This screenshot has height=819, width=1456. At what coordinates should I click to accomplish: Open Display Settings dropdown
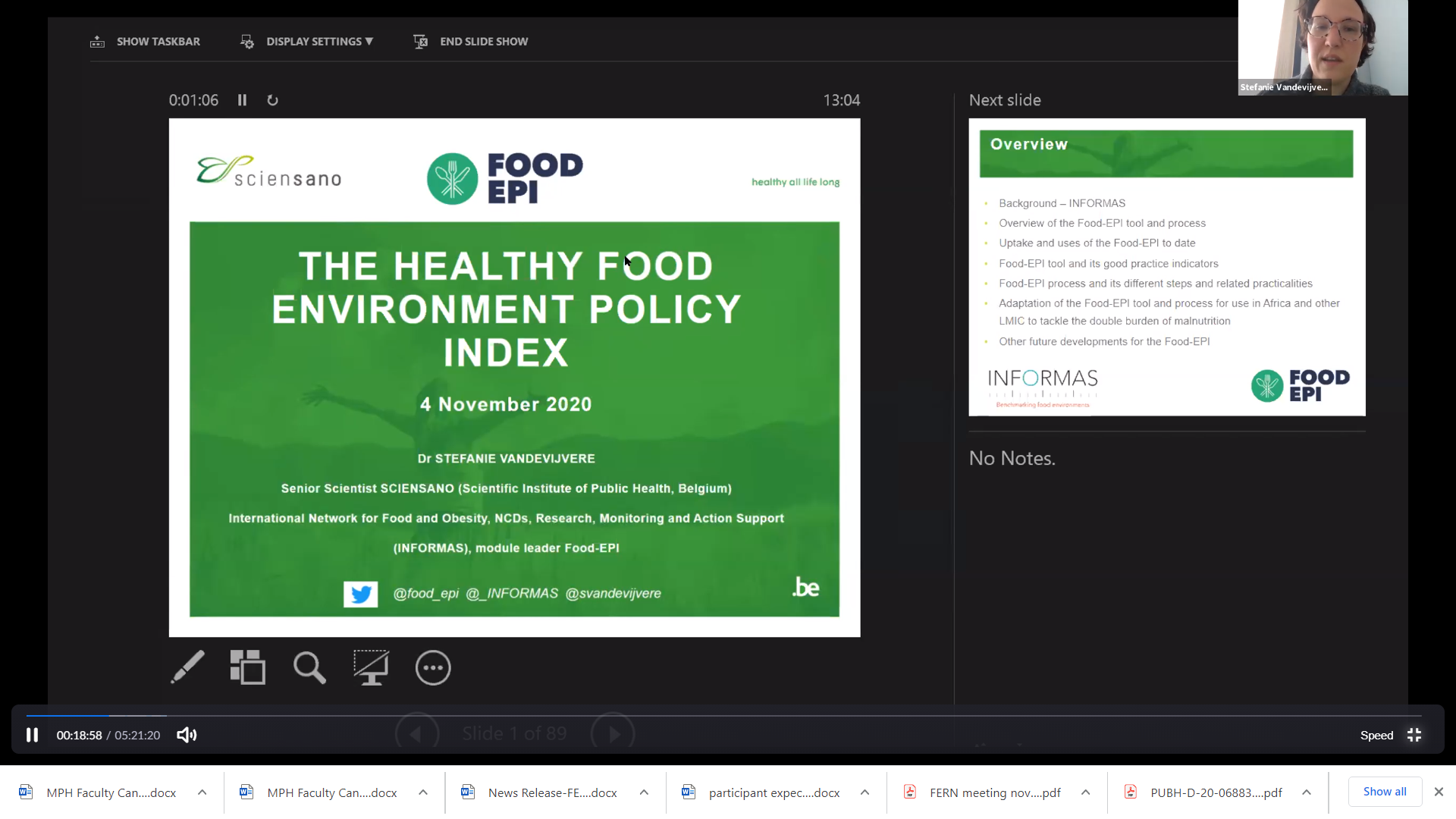pos(319,42)
